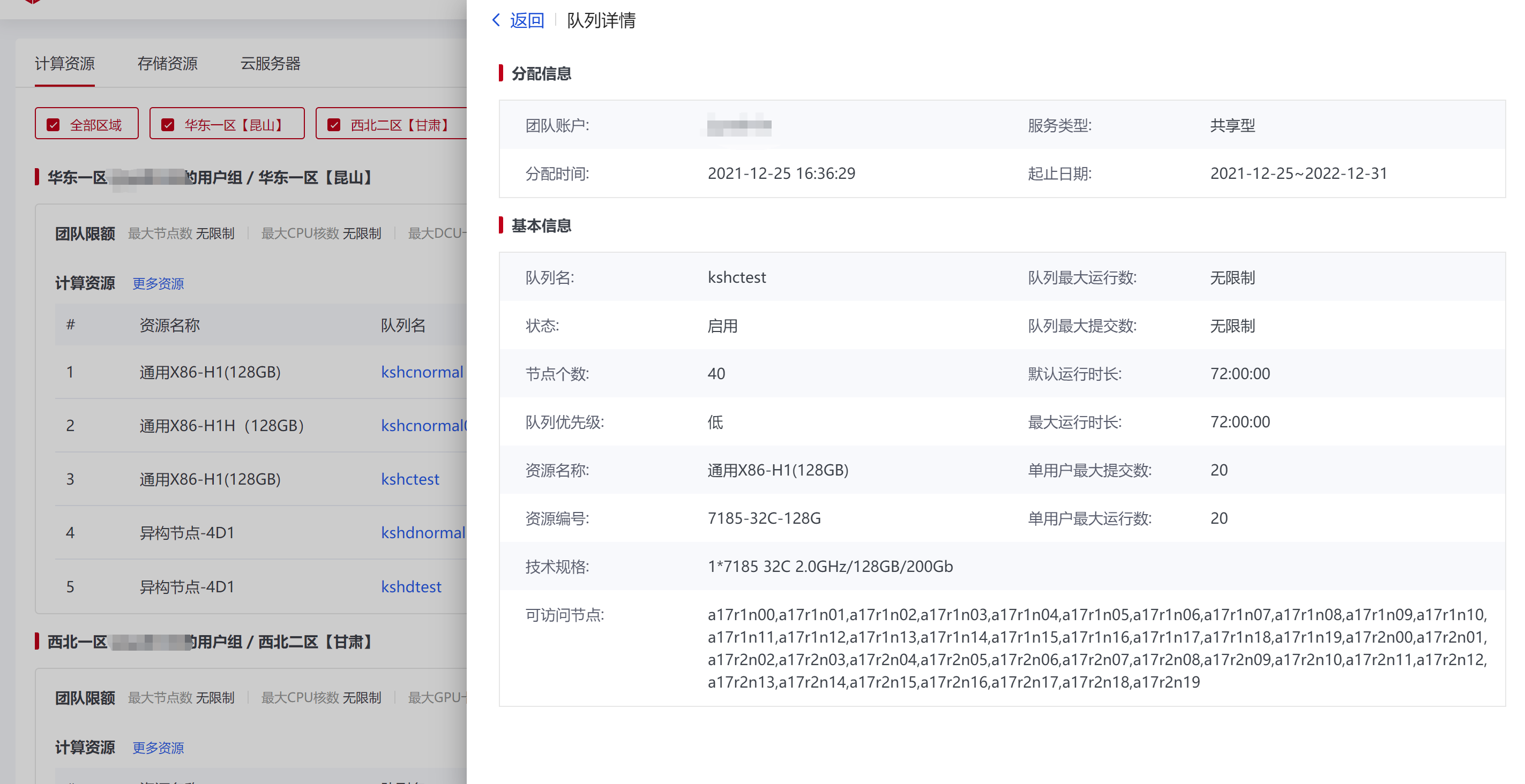This screenshot has width=1525, height=784.
Task: Click the node count value 40
Action: pos(716,374)
